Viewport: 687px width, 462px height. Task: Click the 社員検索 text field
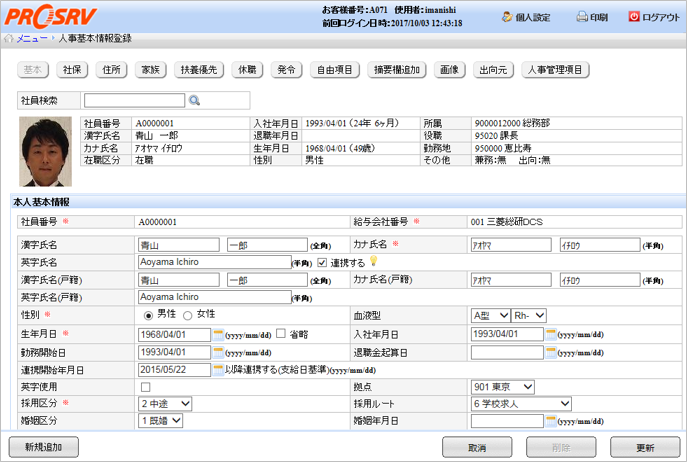tap(134, 100)
